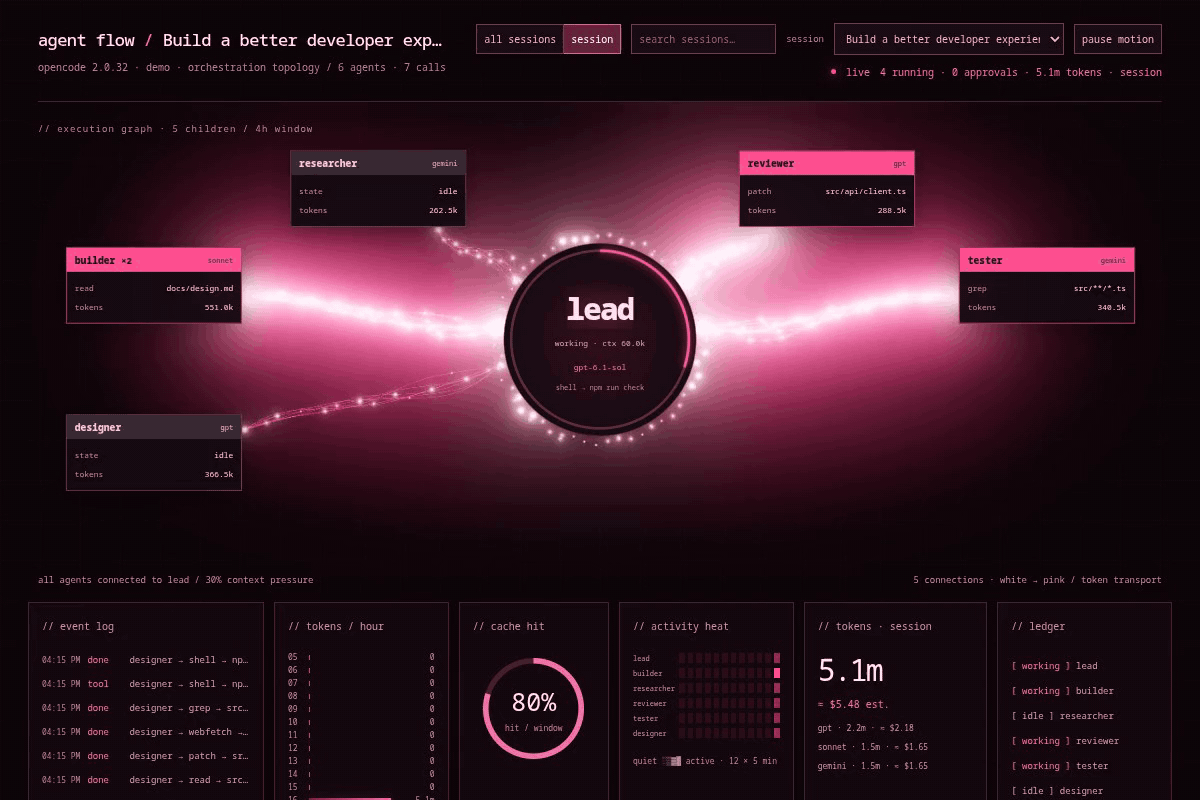Select '[ working ] builder' ledger entry

1062,691
